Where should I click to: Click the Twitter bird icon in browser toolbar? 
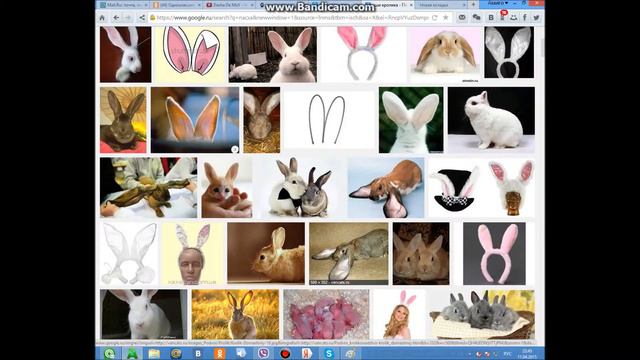(x=536, y=18)
